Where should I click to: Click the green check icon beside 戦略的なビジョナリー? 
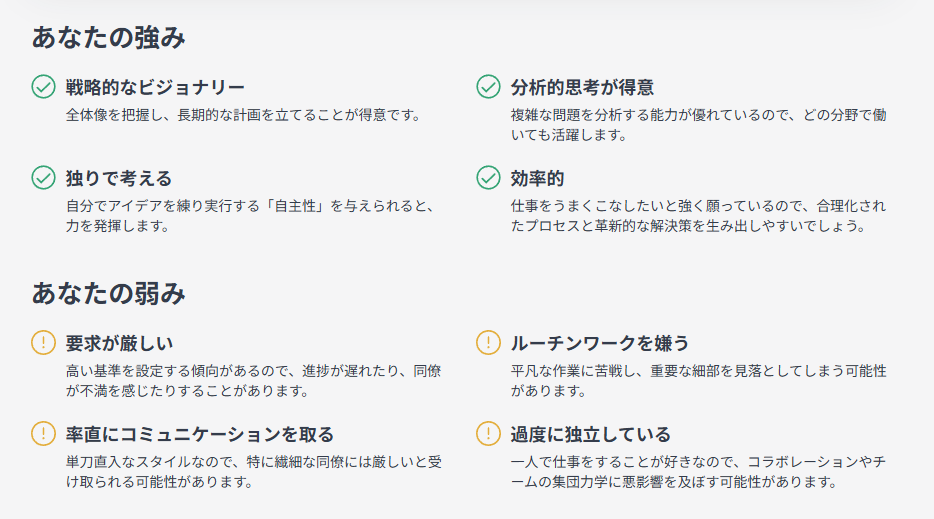[43, 87]
